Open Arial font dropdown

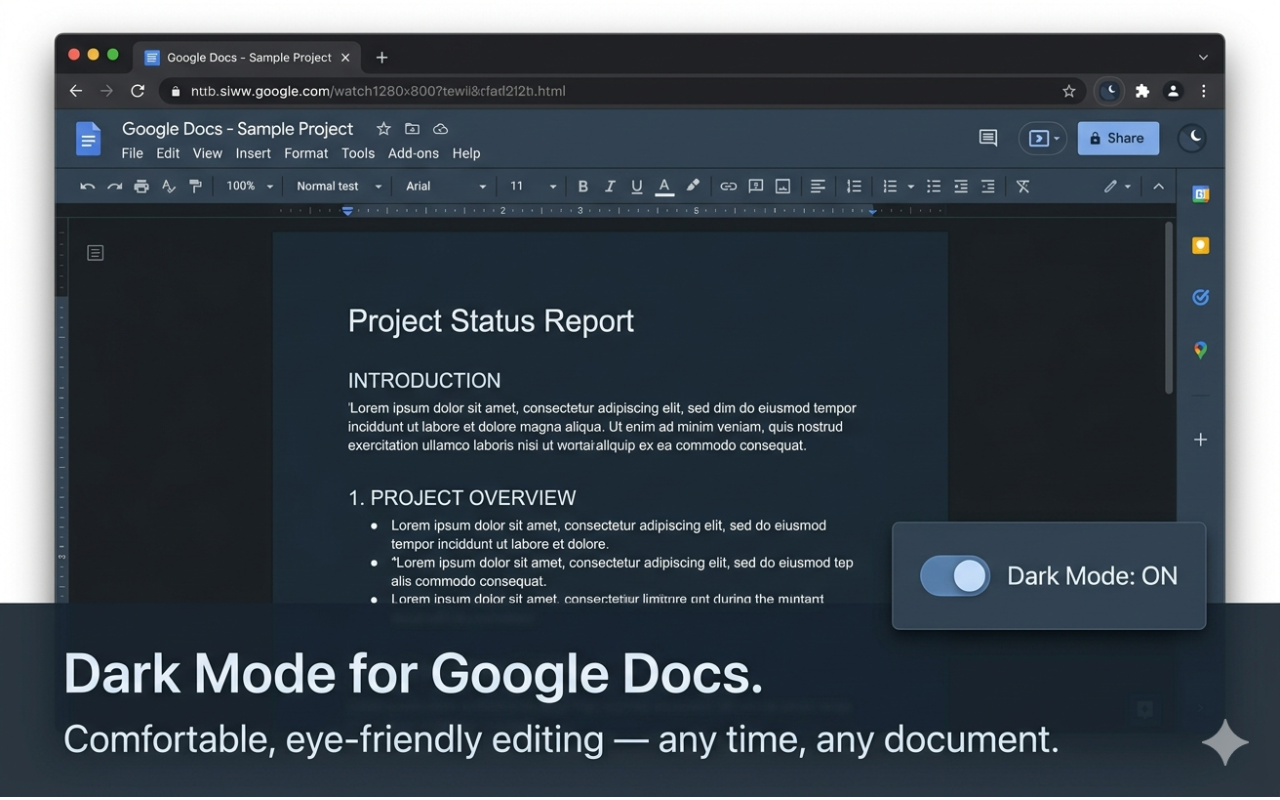click(446, 186)
